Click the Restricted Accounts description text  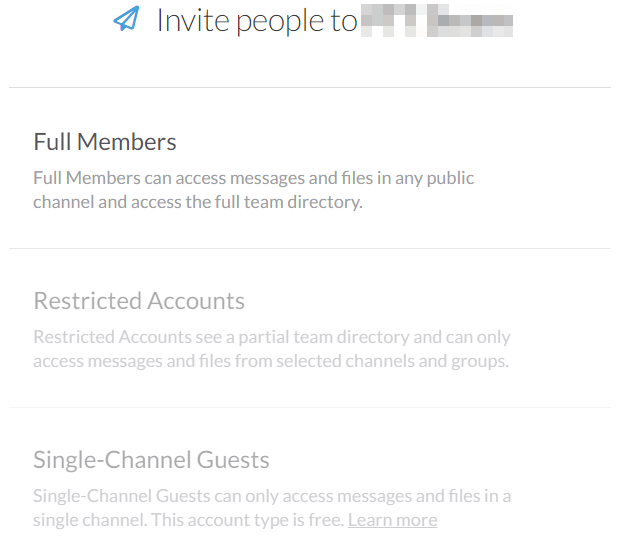point(271,349)
